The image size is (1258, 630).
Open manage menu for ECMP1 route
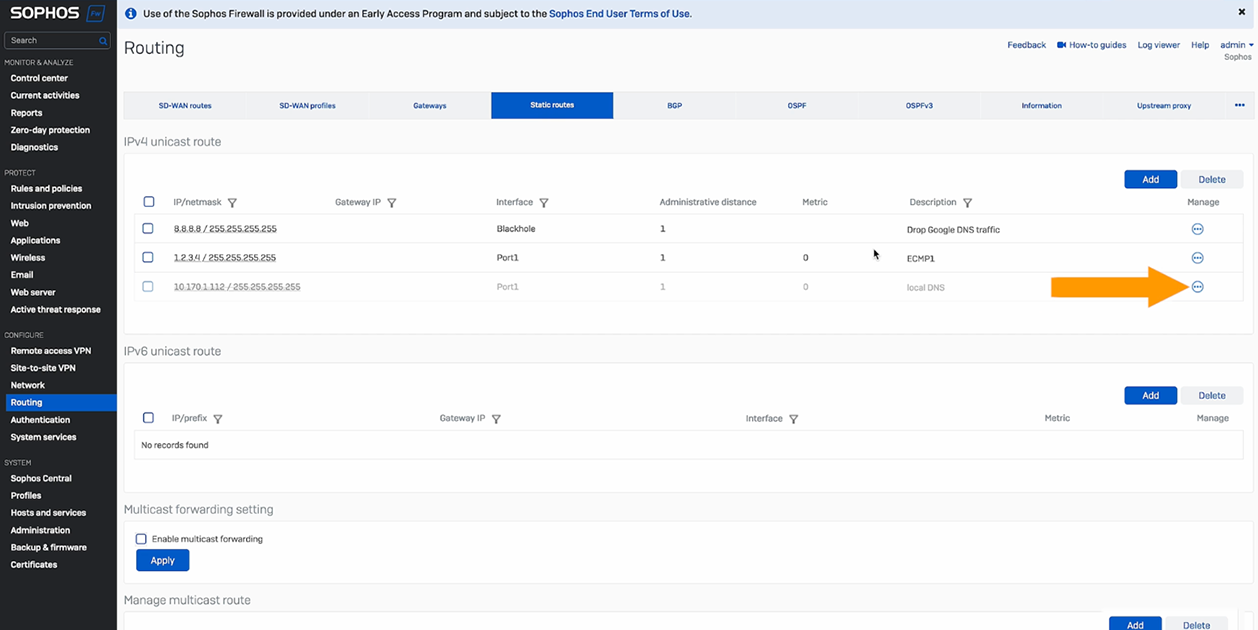pos(1197,258)
